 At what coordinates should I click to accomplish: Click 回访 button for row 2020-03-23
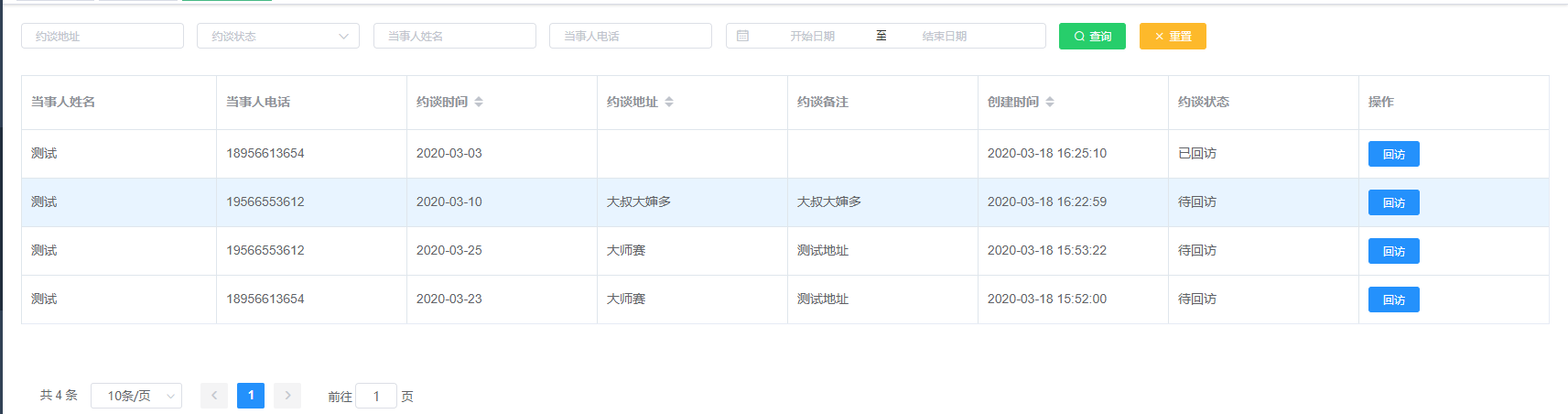[x=1393, y=300]
